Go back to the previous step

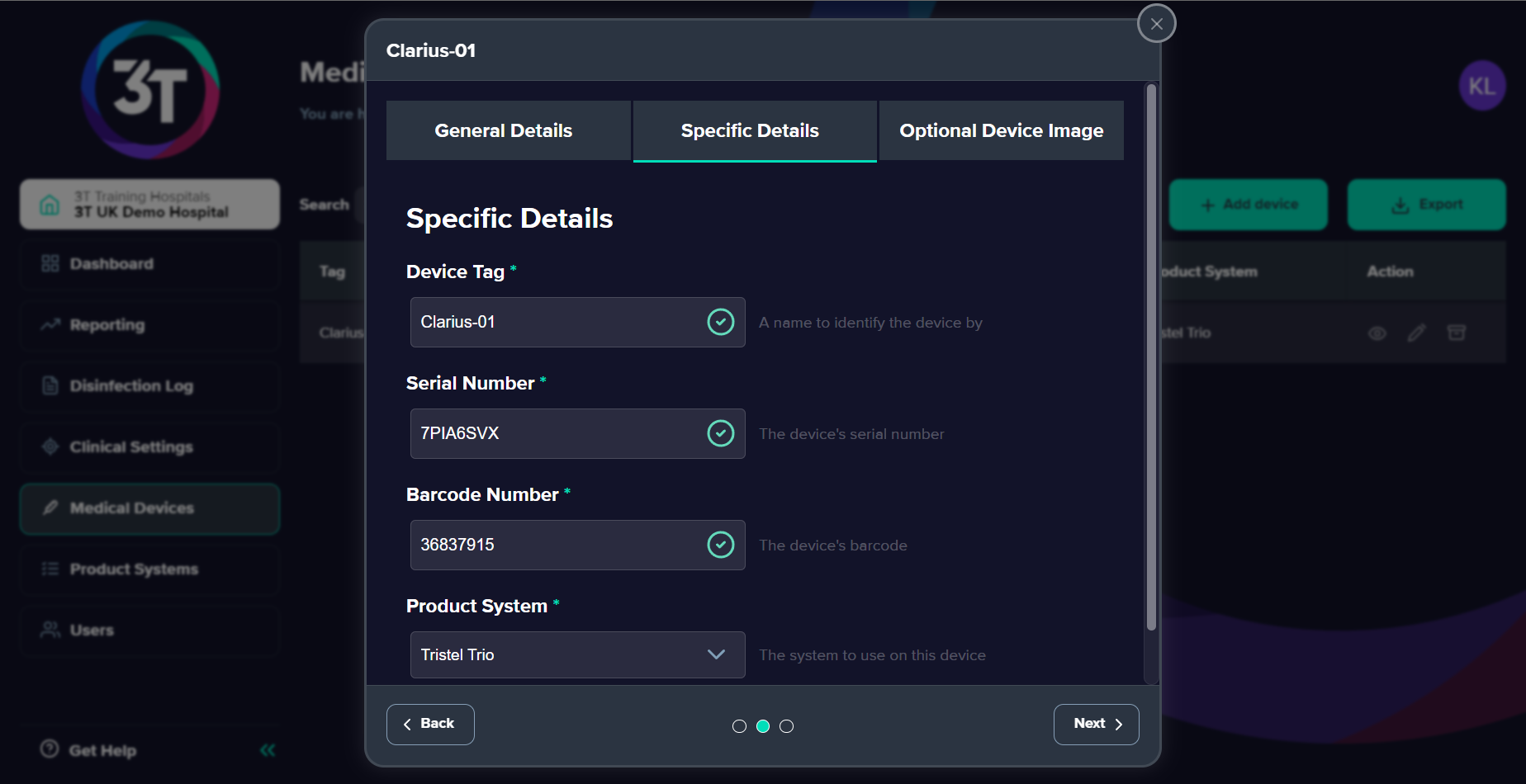[x=430, y=724]
